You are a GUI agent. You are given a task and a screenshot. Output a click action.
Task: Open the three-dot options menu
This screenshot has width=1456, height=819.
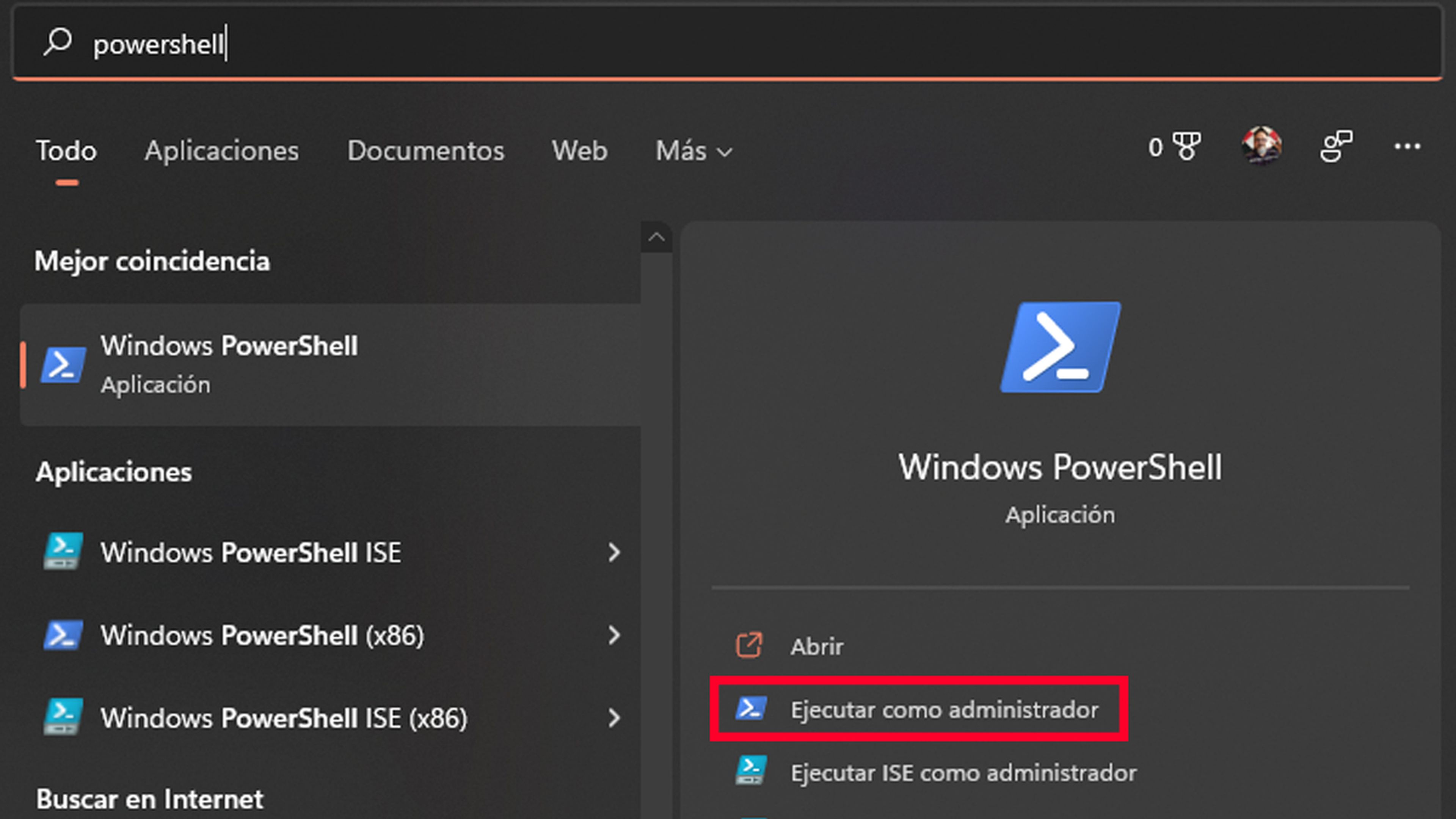click(x=1407, y=147)
